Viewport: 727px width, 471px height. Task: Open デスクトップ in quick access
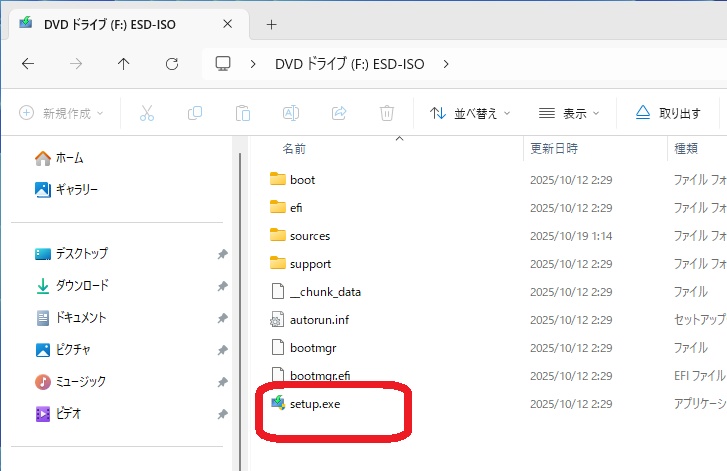tap(71, 254)
